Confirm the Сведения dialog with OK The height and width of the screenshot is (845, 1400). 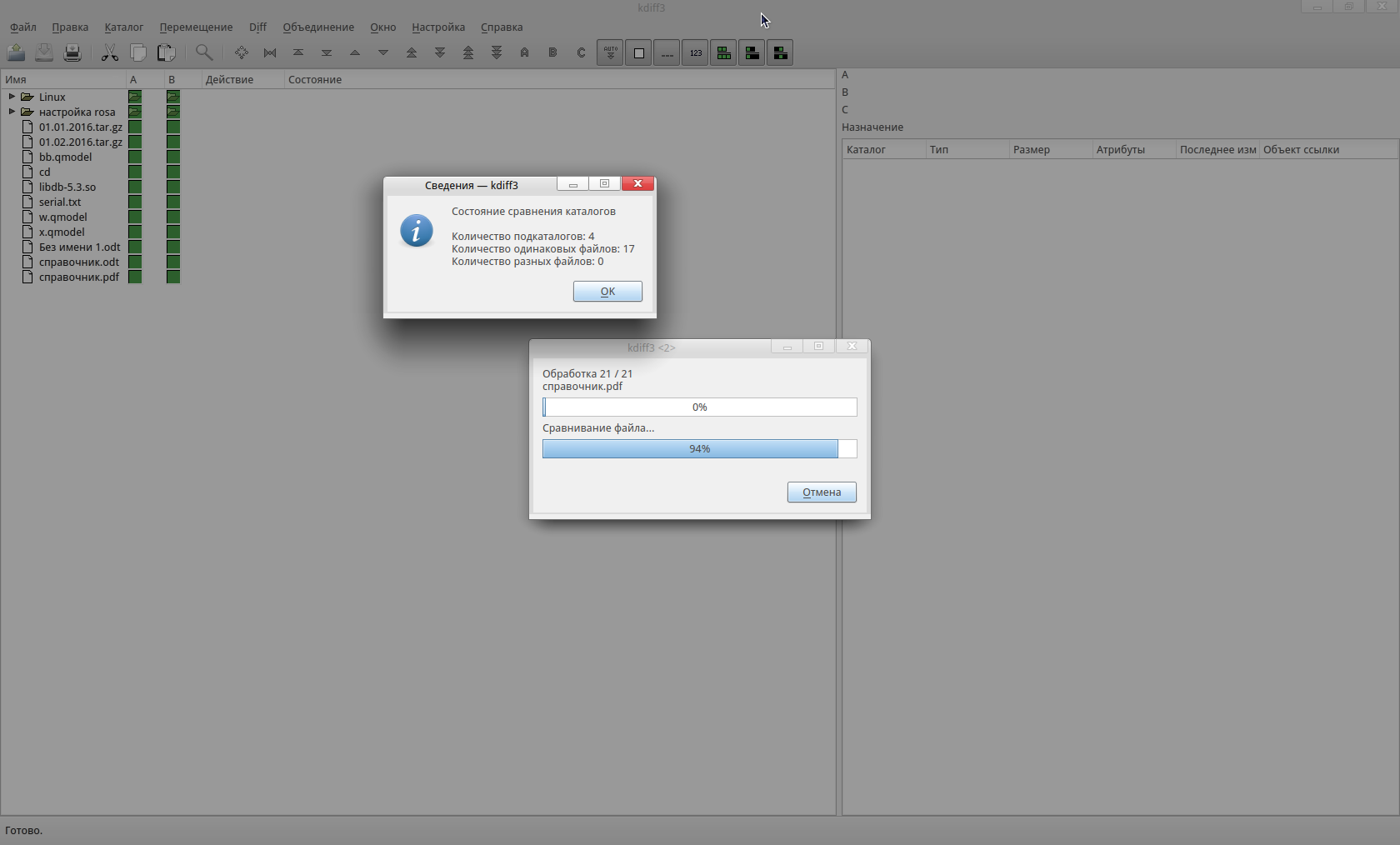[607, 291]
